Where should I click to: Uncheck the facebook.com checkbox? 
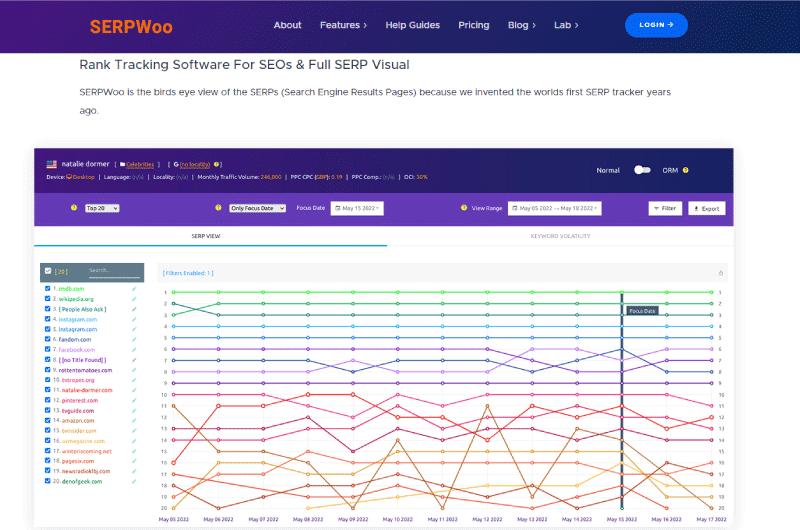coord(47,349)
